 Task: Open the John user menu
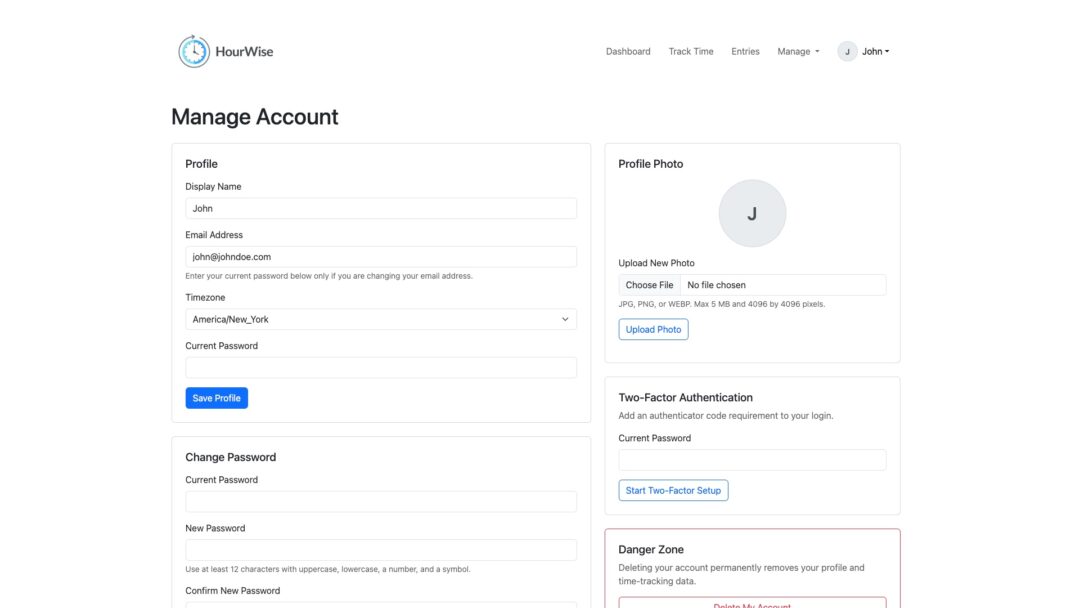click(875, 52)
